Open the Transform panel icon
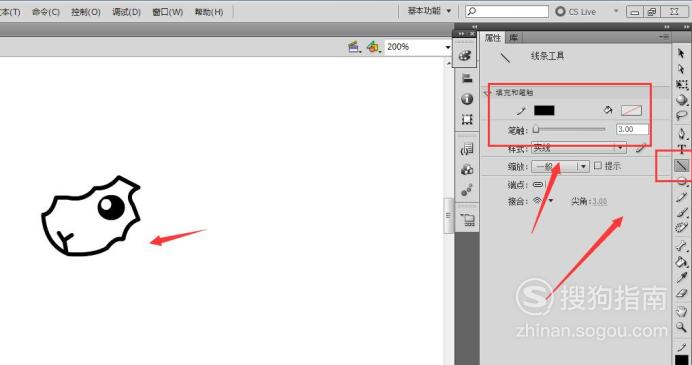The height and width of the screenshot is (365, 692). click(x=467, y=119)
